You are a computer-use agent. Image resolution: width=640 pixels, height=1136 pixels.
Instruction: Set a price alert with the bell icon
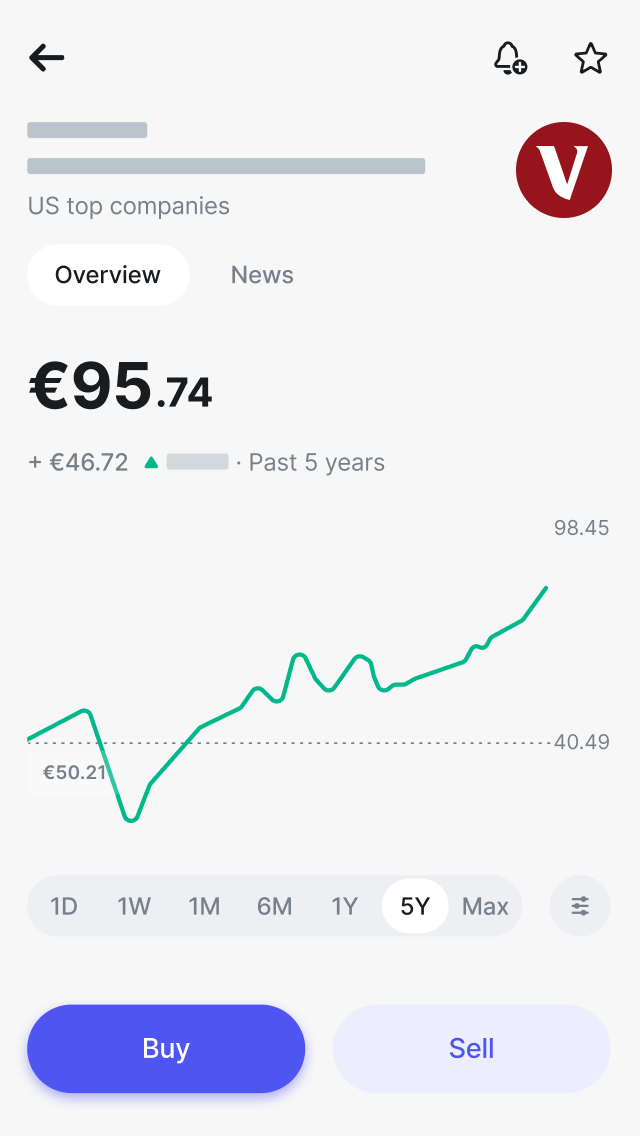pyautogui.click(x=506, y=55)
